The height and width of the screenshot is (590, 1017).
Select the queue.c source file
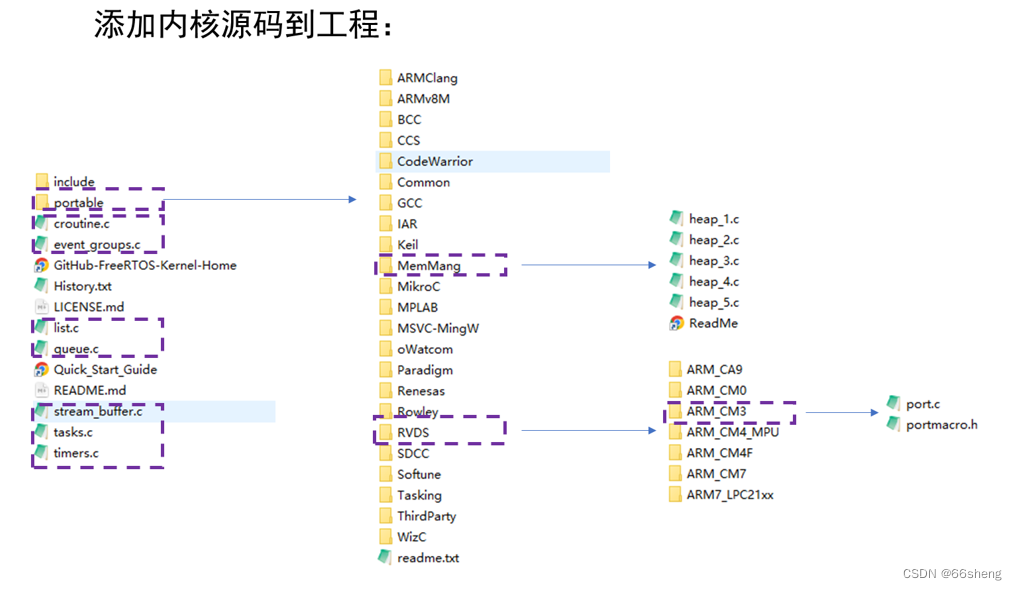click(x=75, y=348)
